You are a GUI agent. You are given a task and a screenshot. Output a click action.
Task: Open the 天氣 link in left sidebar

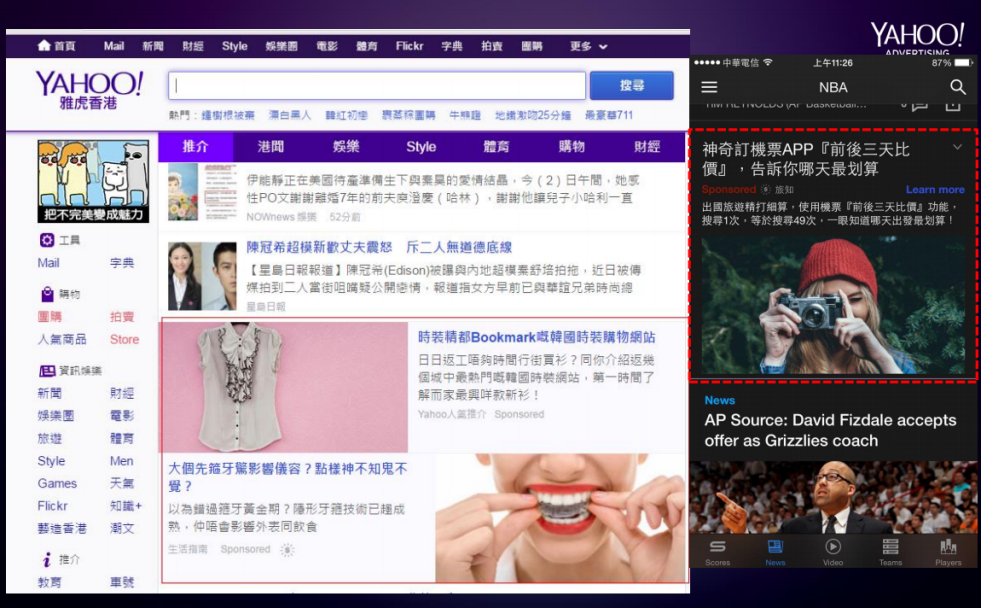pos(121,483)
